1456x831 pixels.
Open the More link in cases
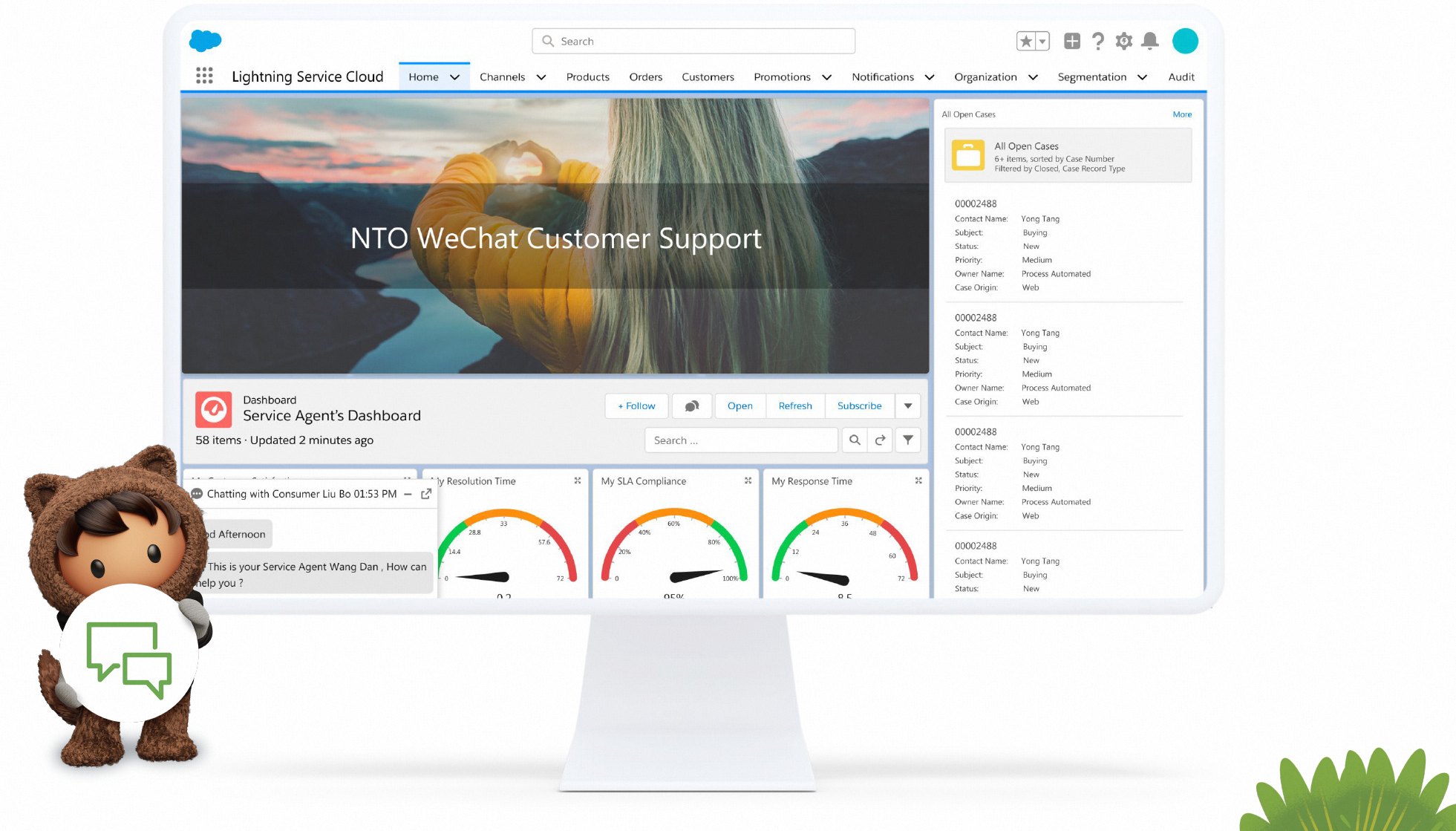[x=1181, y=114]
